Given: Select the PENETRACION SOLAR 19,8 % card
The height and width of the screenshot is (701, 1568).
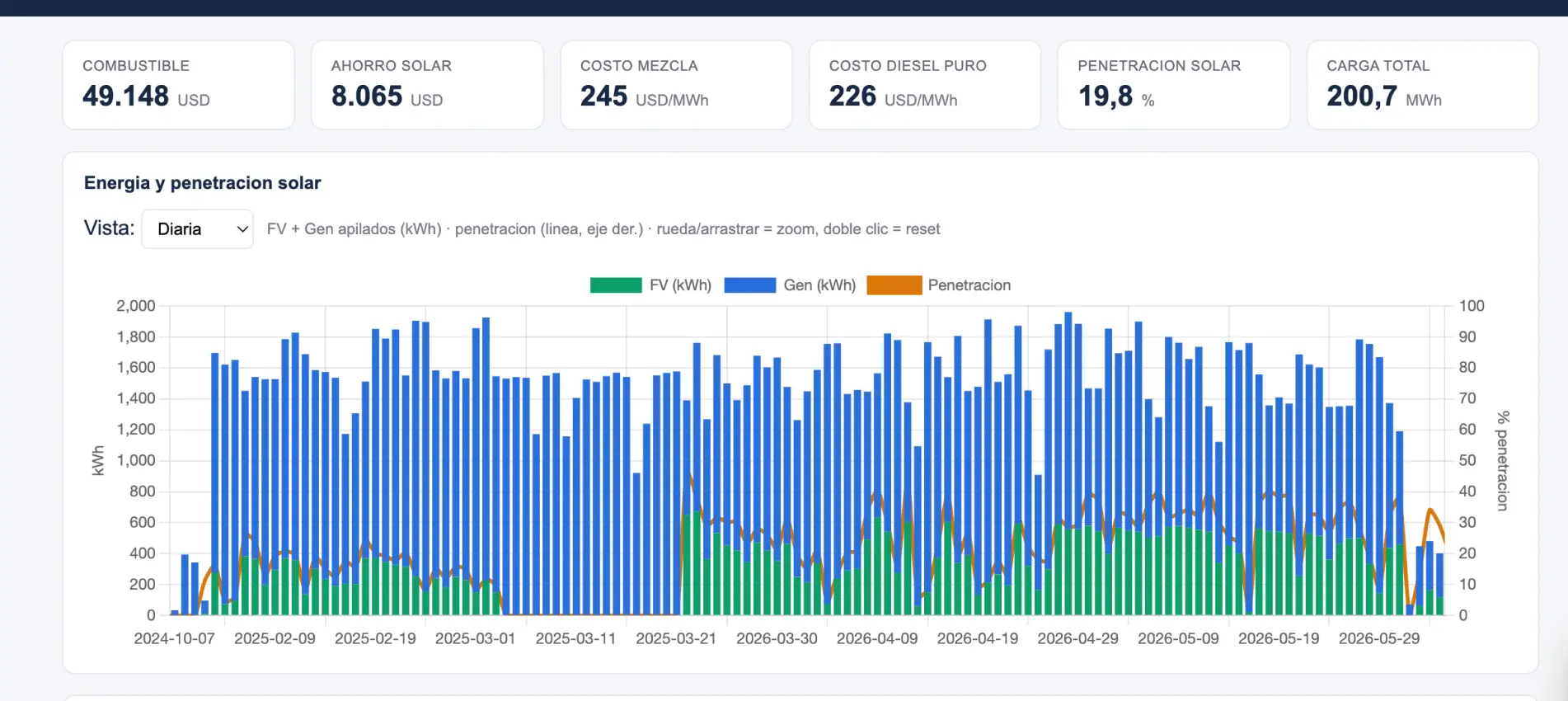Looking at the screenshot, I should (1174, 85).
